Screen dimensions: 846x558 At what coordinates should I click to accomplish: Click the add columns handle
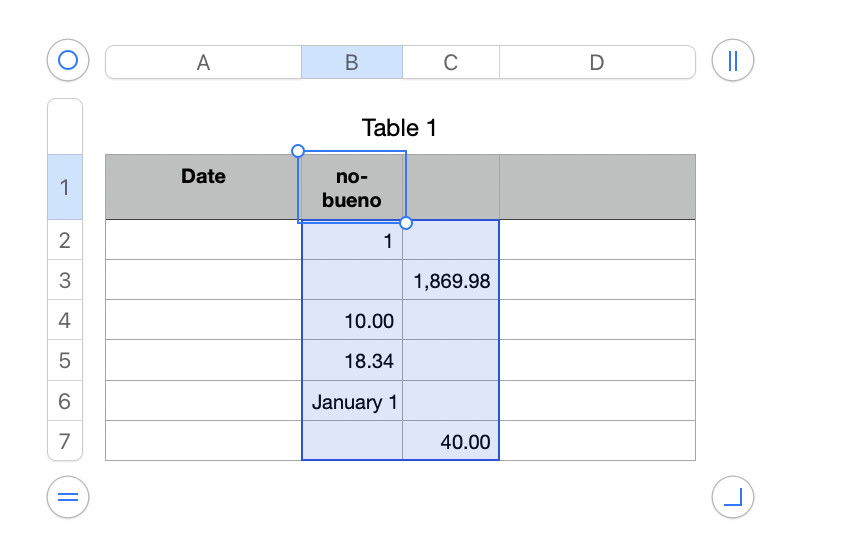732,61
